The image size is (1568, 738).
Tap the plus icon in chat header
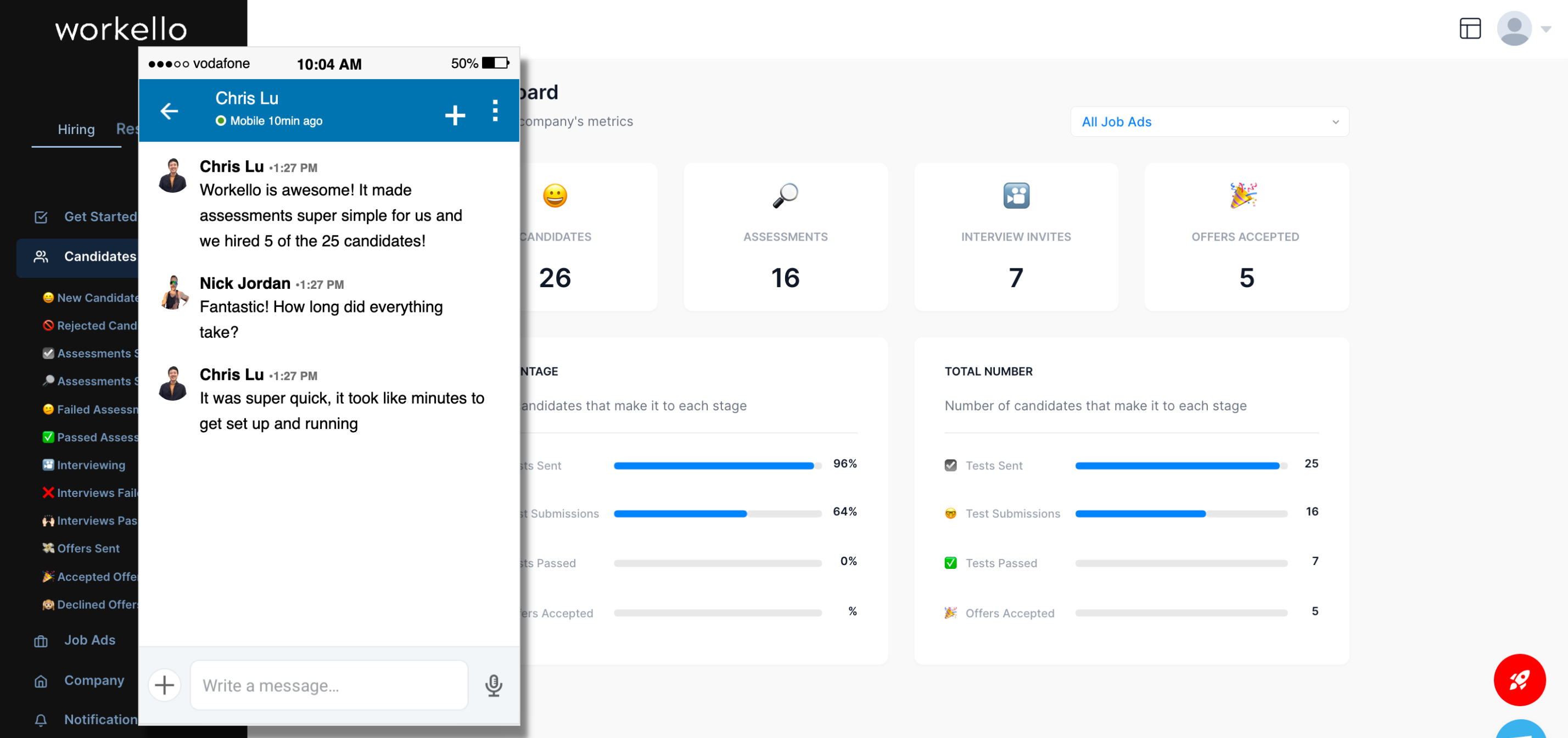pyautogui.click(x=455, y=115)
